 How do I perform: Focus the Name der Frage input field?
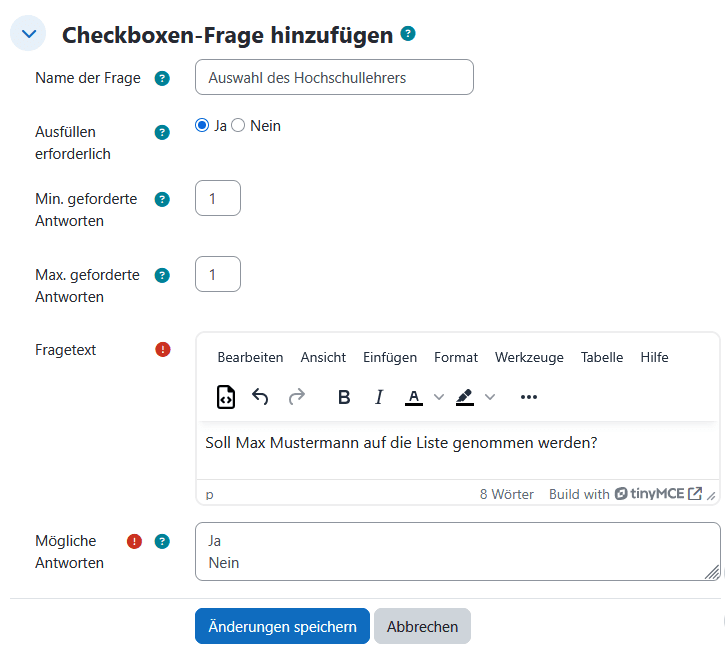334,77
